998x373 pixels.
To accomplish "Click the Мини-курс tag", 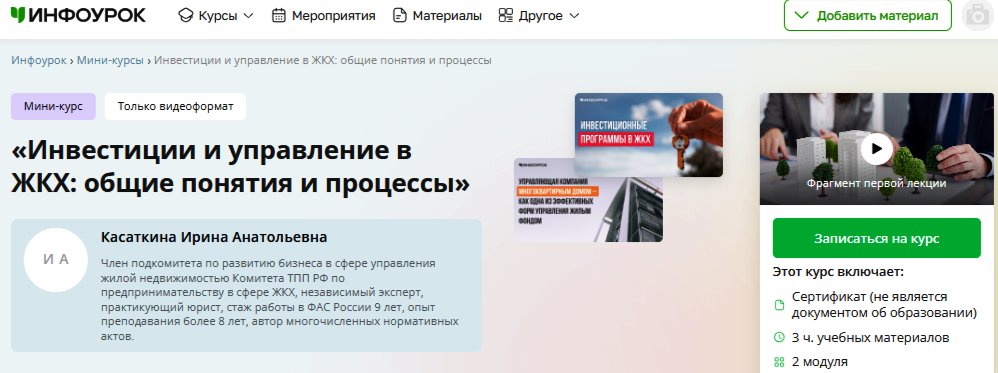I will 53,106.
